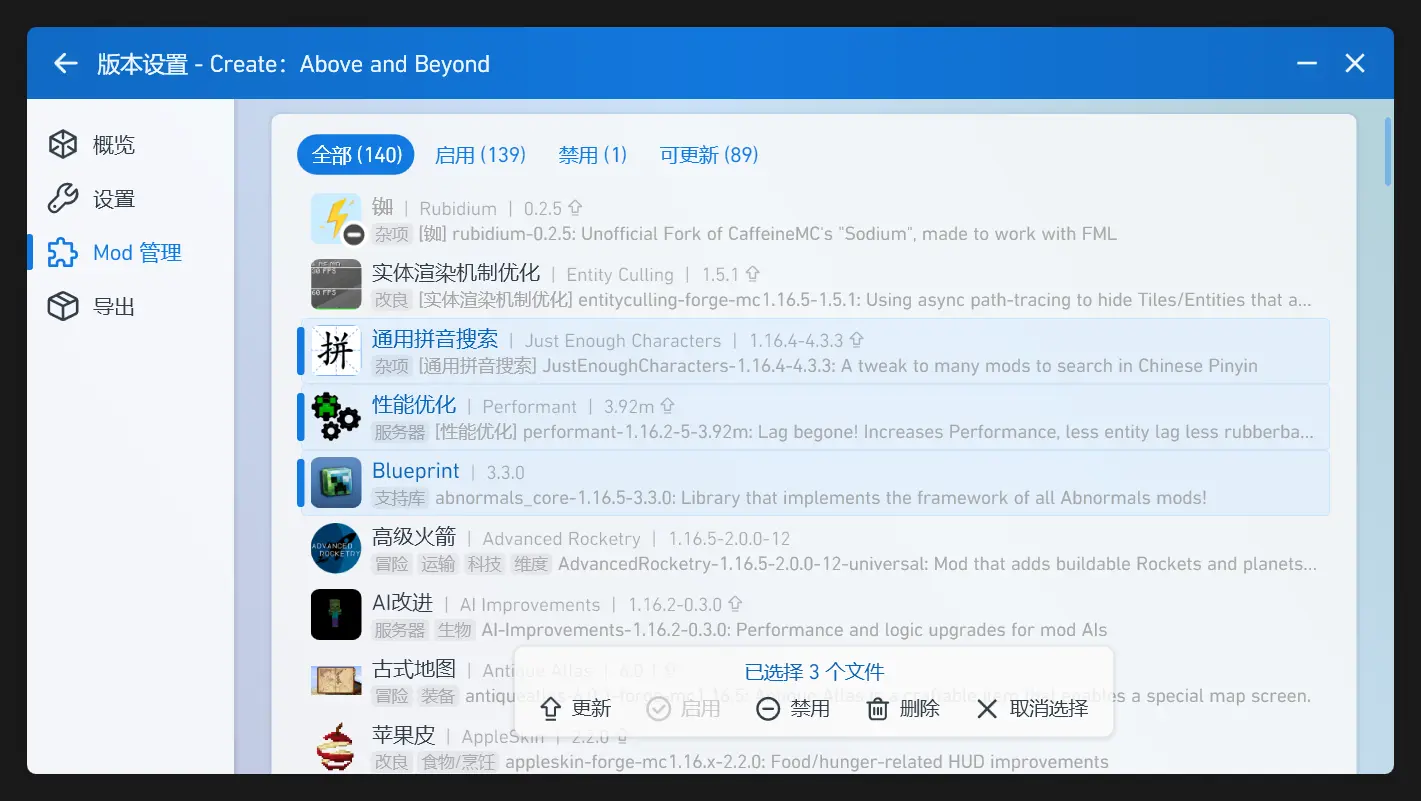1421x801 pixels.
Task: Cancel selection with 取消选择
Action: click(1032, 709)
